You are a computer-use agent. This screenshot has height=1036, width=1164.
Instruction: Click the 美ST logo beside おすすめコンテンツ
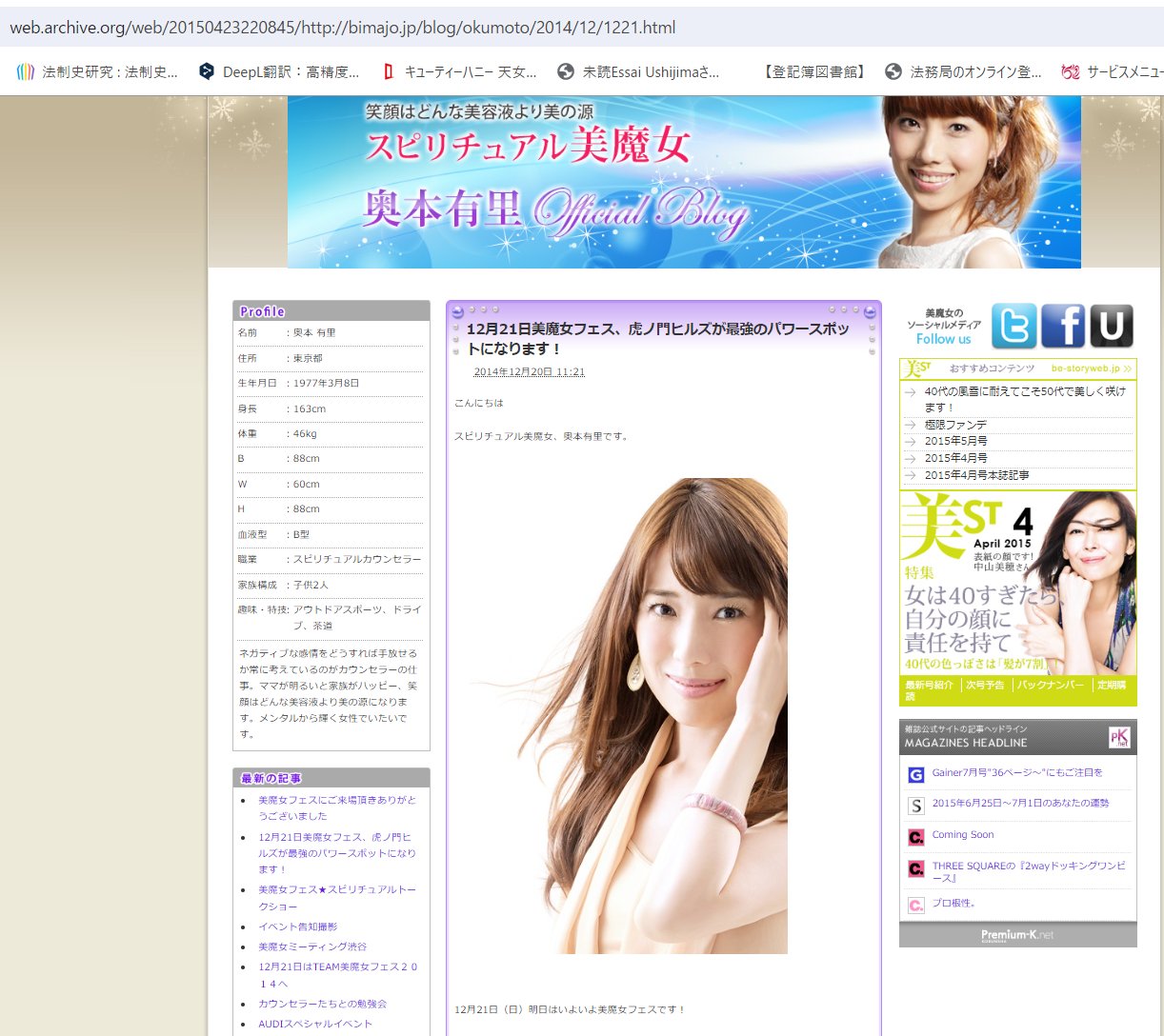918,369
